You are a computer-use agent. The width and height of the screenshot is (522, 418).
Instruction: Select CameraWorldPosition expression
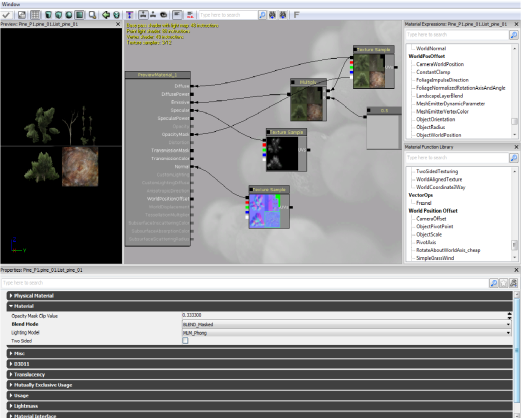click(x=440, y=64)
